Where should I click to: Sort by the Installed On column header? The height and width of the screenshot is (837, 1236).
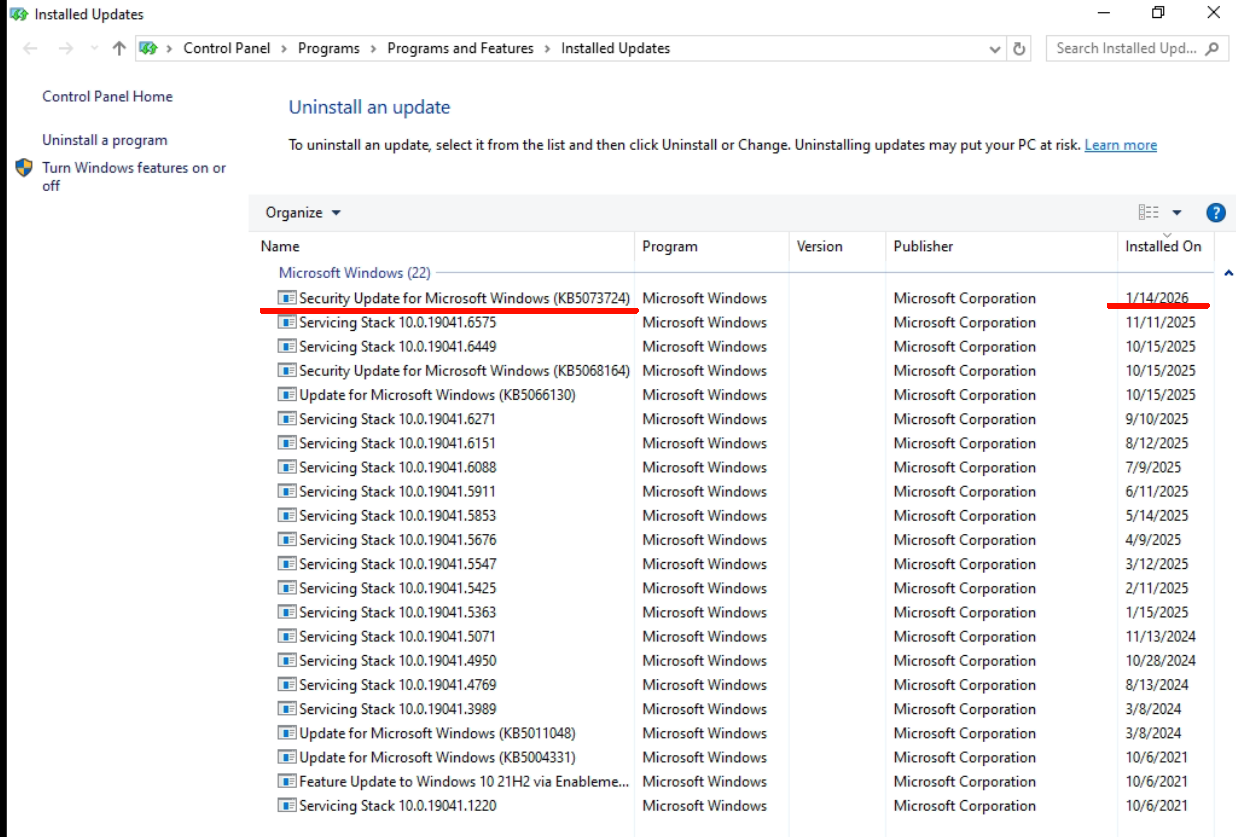click(1163, 246)
